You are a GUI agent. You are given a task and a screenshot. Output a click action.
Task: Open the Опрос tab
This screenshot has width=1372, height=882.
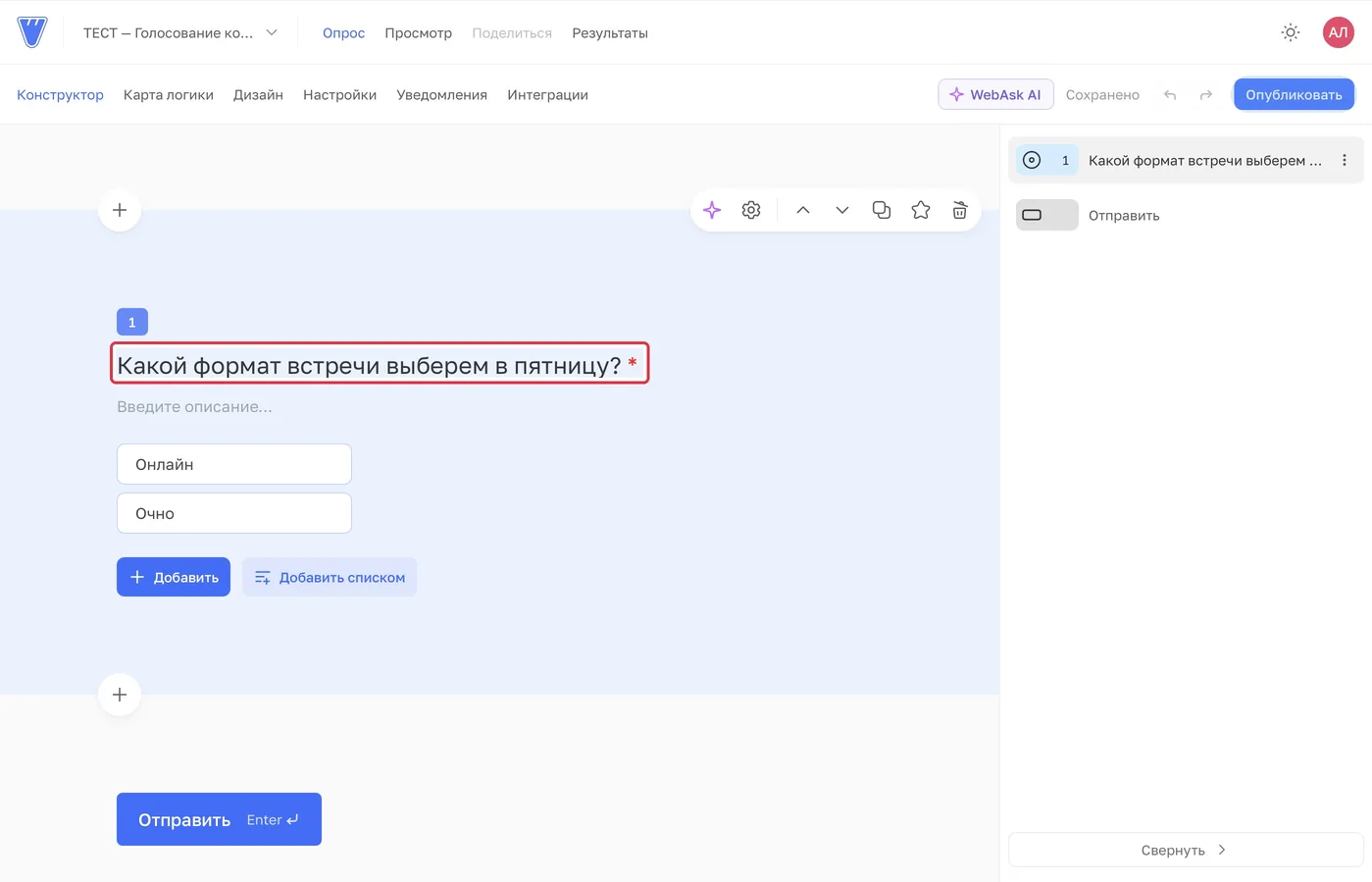[x=343, y=33]
